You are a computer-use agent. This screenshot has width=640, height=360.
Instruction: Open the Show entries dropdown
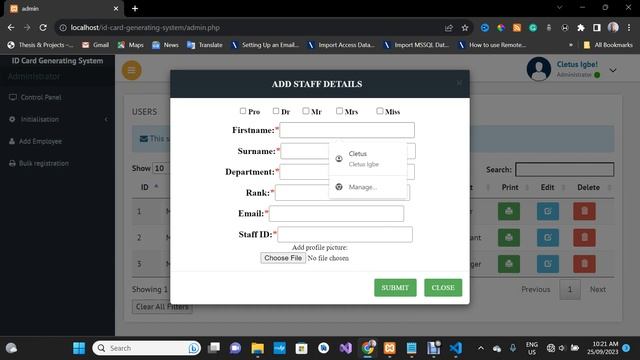(160, 169)
